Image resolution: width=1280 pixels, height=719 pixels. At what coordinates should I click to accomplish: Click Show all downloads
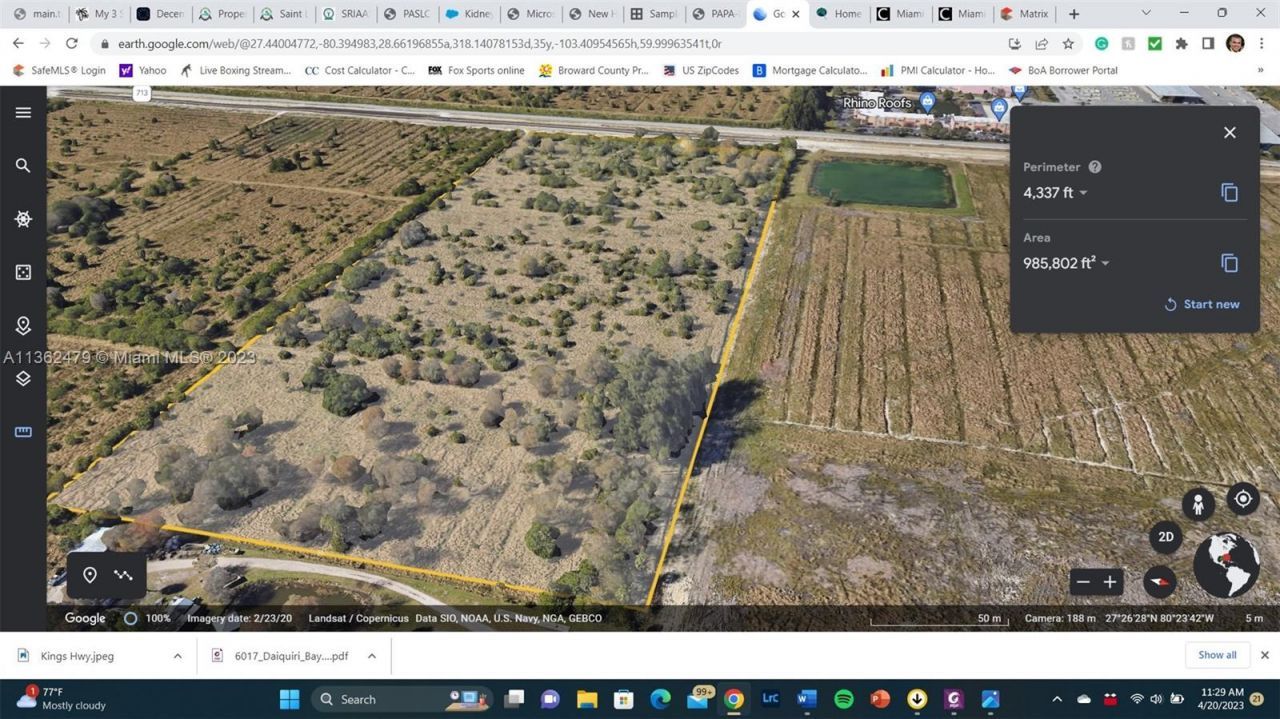tap(1216, 655)
